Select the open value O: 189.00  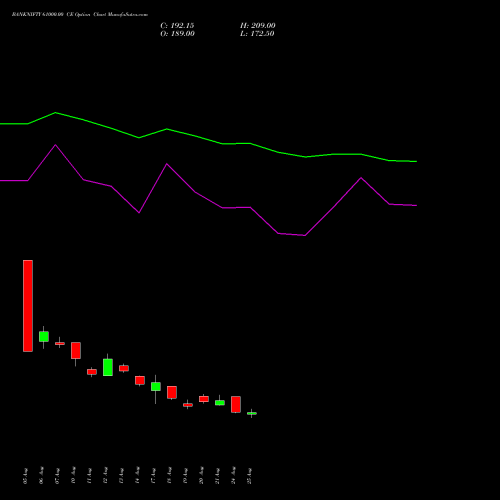tap(177, 34)
